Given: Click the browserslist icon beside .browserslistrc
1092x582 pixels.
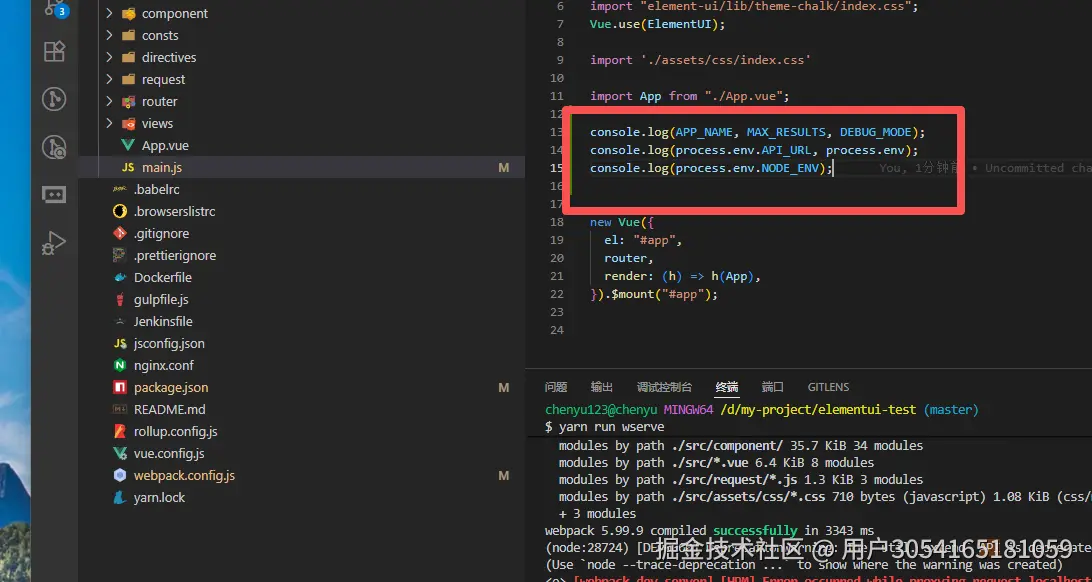Looking at the screenshot, I should click(x=120, y=212).
